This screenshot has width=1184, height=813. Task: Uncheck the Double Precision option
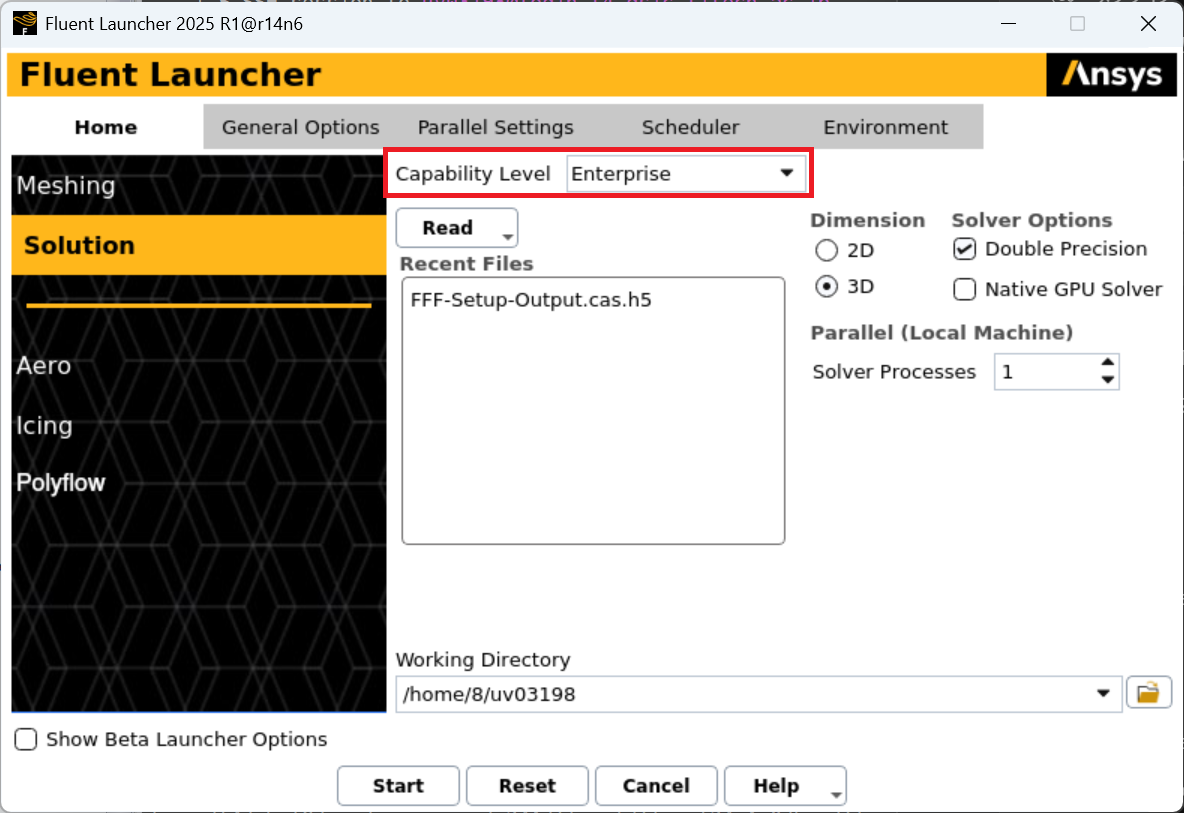point(964,249)
